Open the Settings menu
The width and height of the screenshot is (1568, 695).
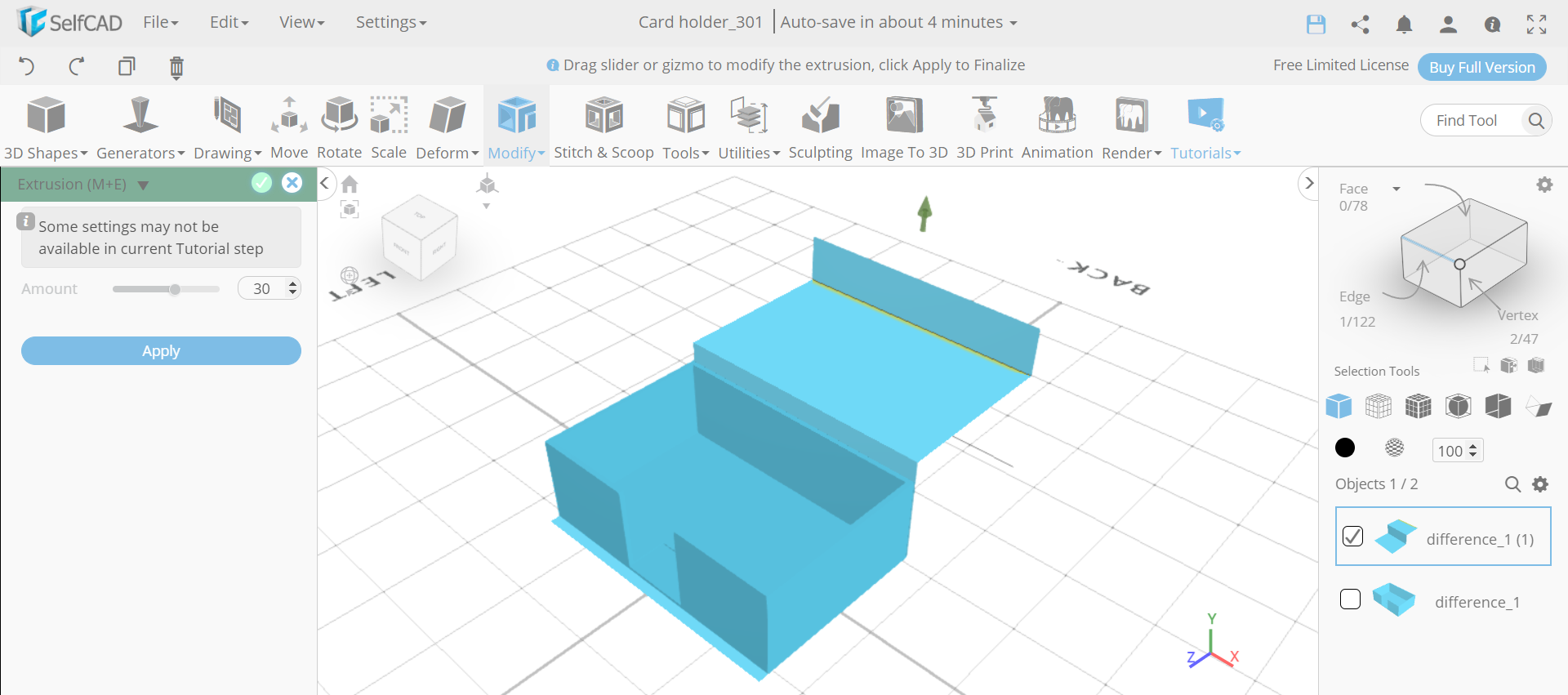(x=390, y=22)
